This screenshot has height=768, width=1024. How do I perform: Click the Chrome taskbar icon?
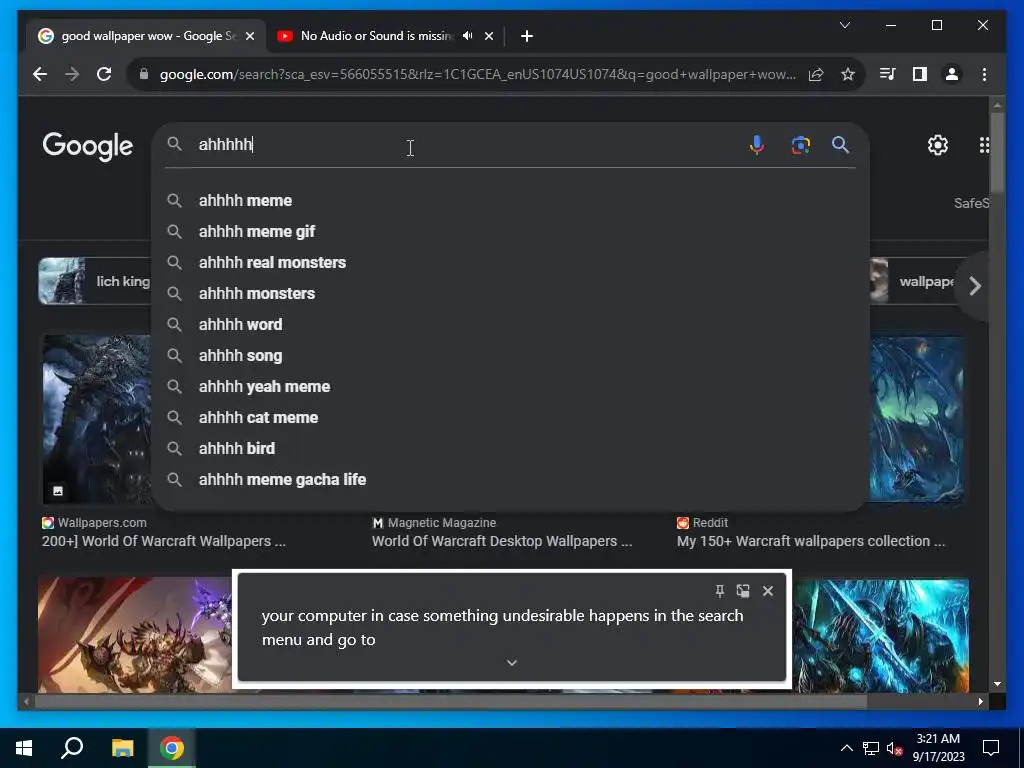coord(172,748)
